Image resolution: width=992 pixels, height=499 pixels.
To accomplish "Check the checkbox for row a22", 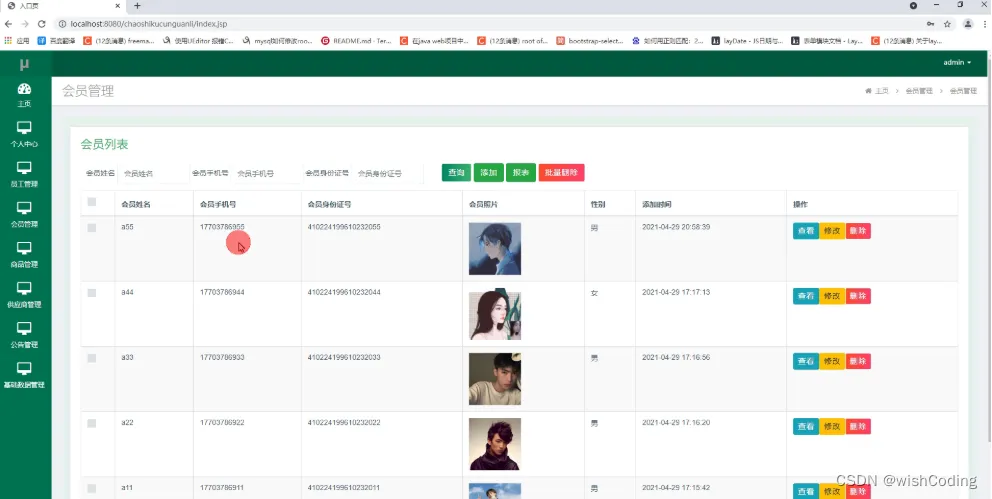I will [x=92, y=423].
